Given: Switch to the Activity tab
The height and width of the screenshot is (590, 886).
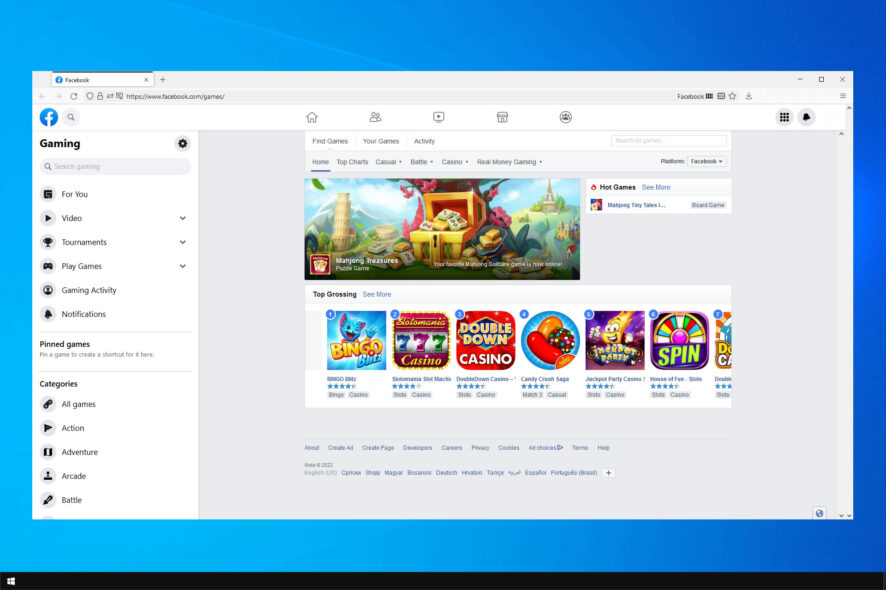Looking at the screenshot, I should pyautogui.click(x=424, y=141).
